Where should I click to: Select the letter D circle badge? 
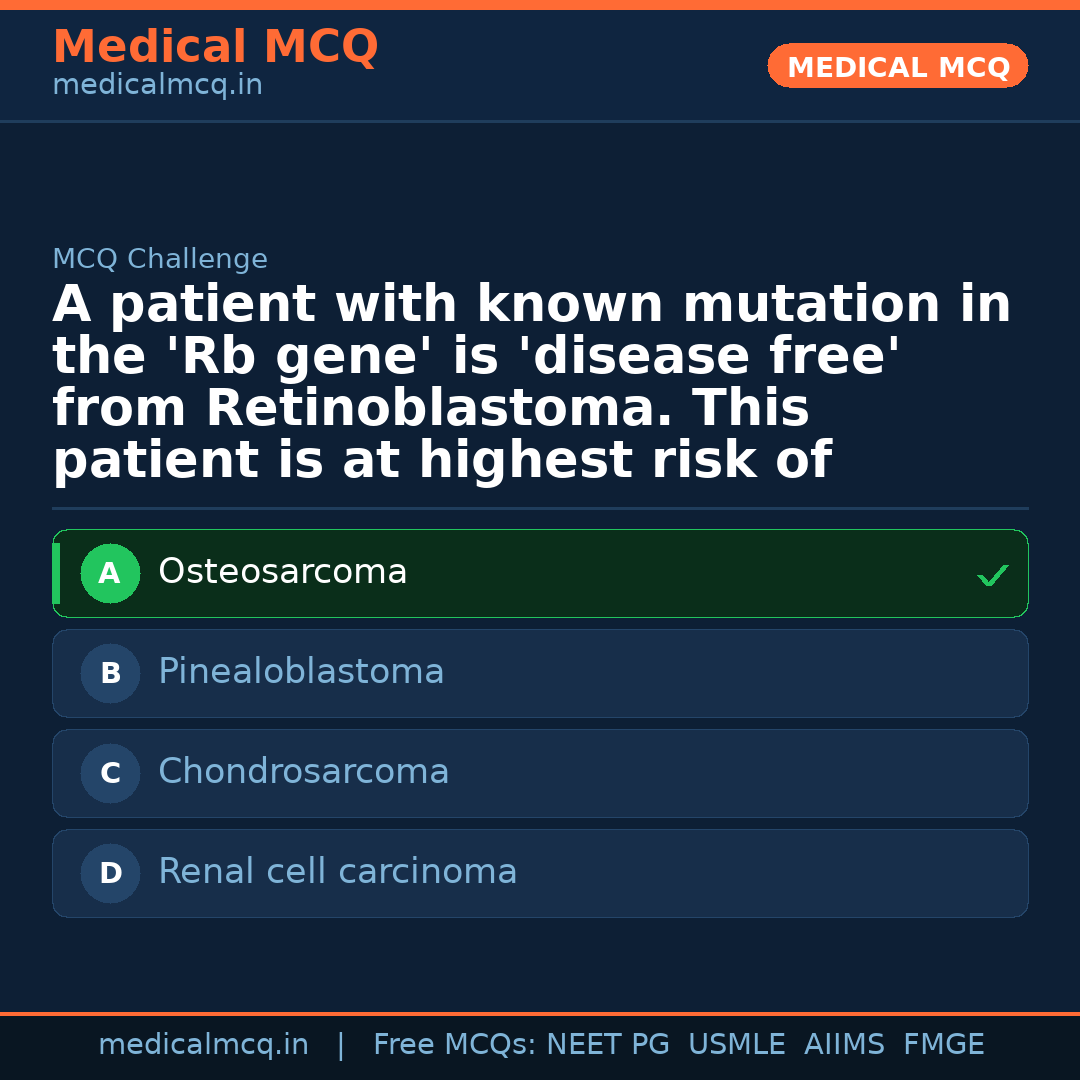point(110,874)
